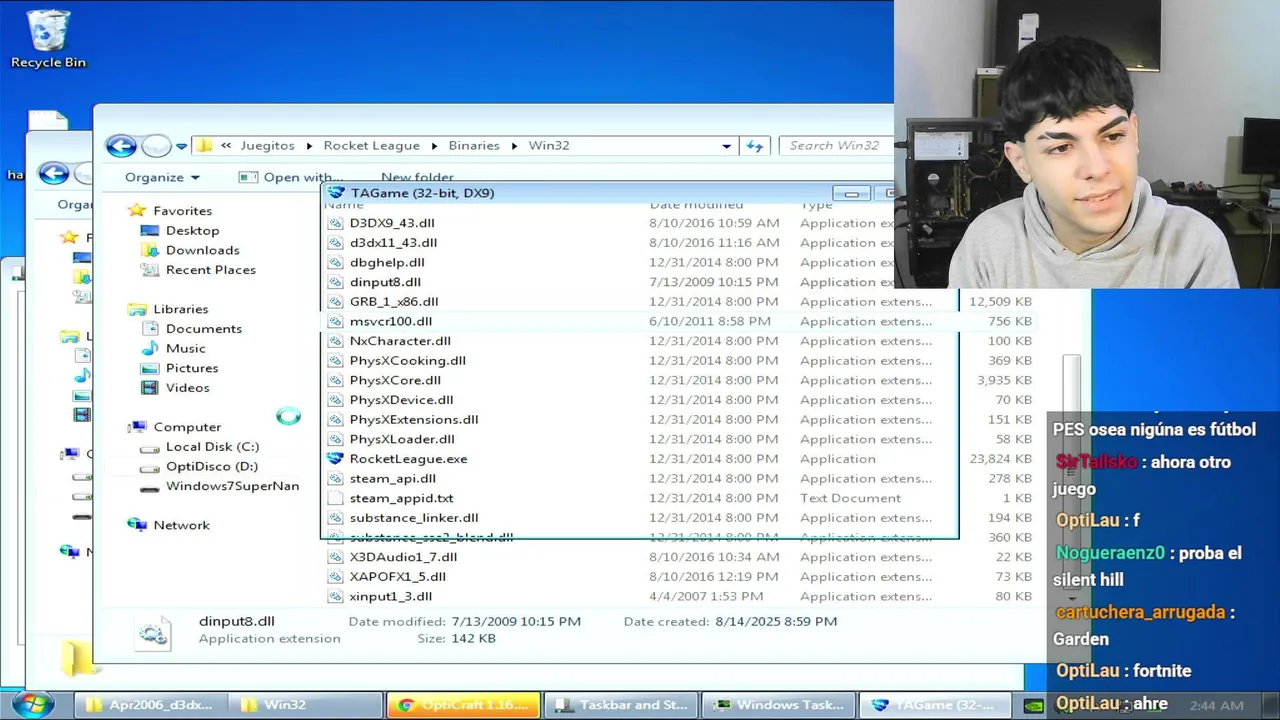
Task: Click the Videos library icon
Action: coord(150,388)
